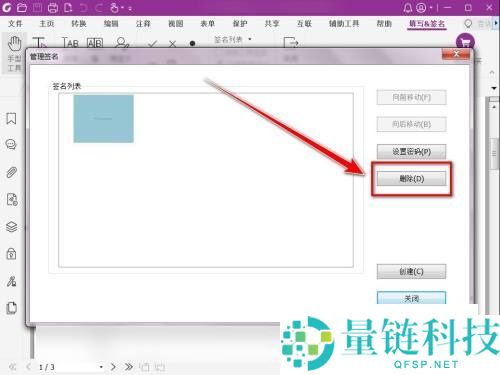
Task: Open the digital signatures pen panel
Action: (x=11, y=282)
